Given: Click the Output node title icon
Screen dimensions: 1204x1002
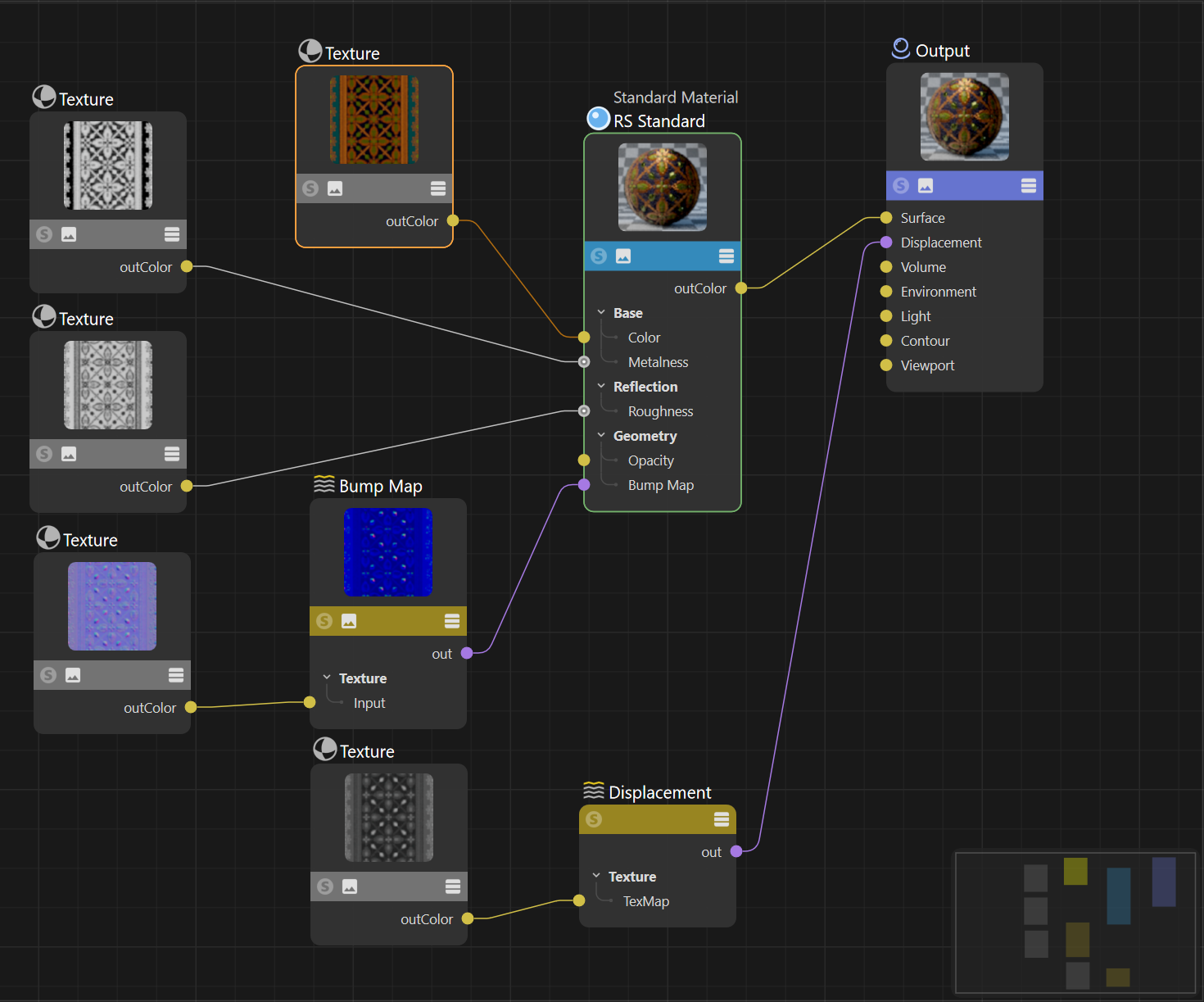Looking at the screenshot, I should point(901,49).
